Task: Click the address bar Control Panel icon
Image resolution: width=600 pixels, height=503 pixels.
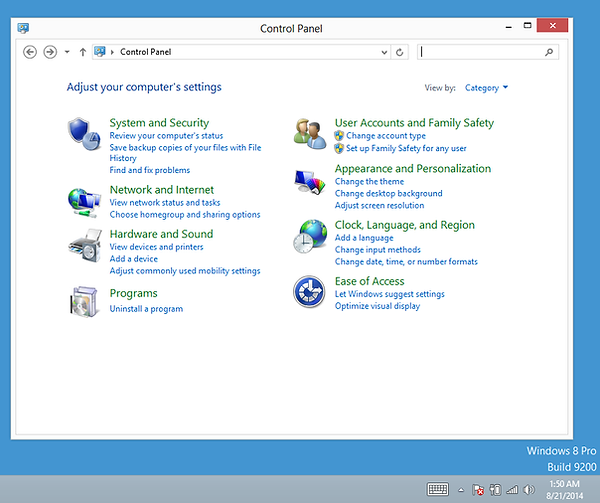Action: coord(99,52)
